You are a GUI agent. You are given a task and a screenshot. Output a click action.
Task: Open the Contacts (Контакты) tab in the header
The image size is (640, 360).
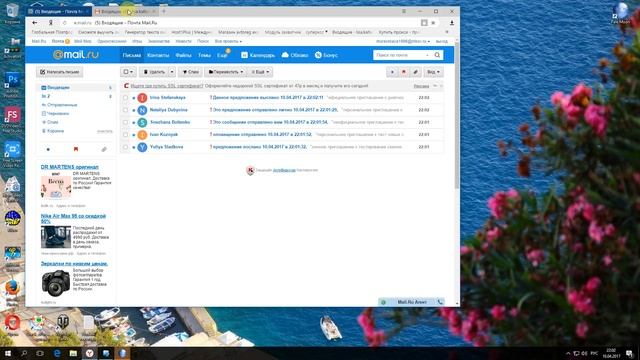(x=158, y=55)
